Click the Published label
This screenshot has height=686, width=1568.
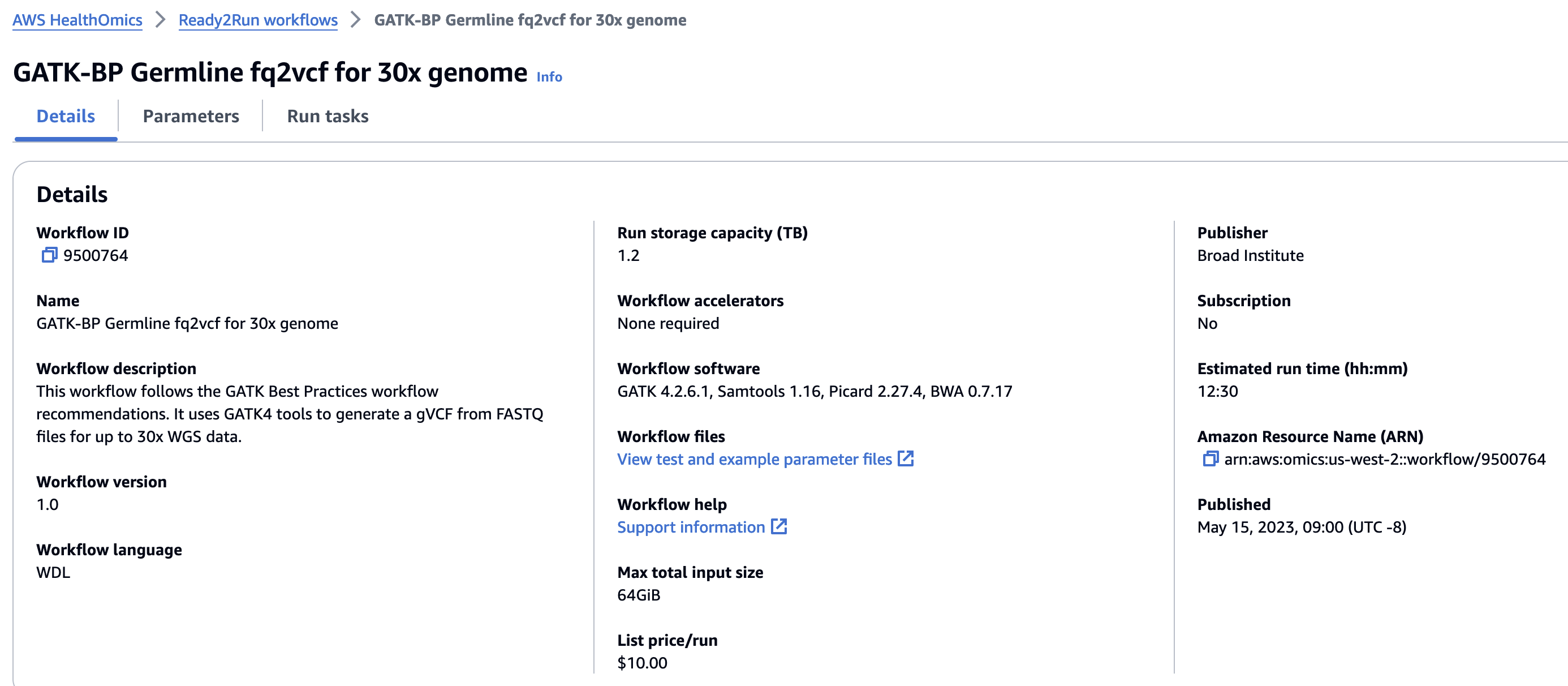(x=1233, y=504)
